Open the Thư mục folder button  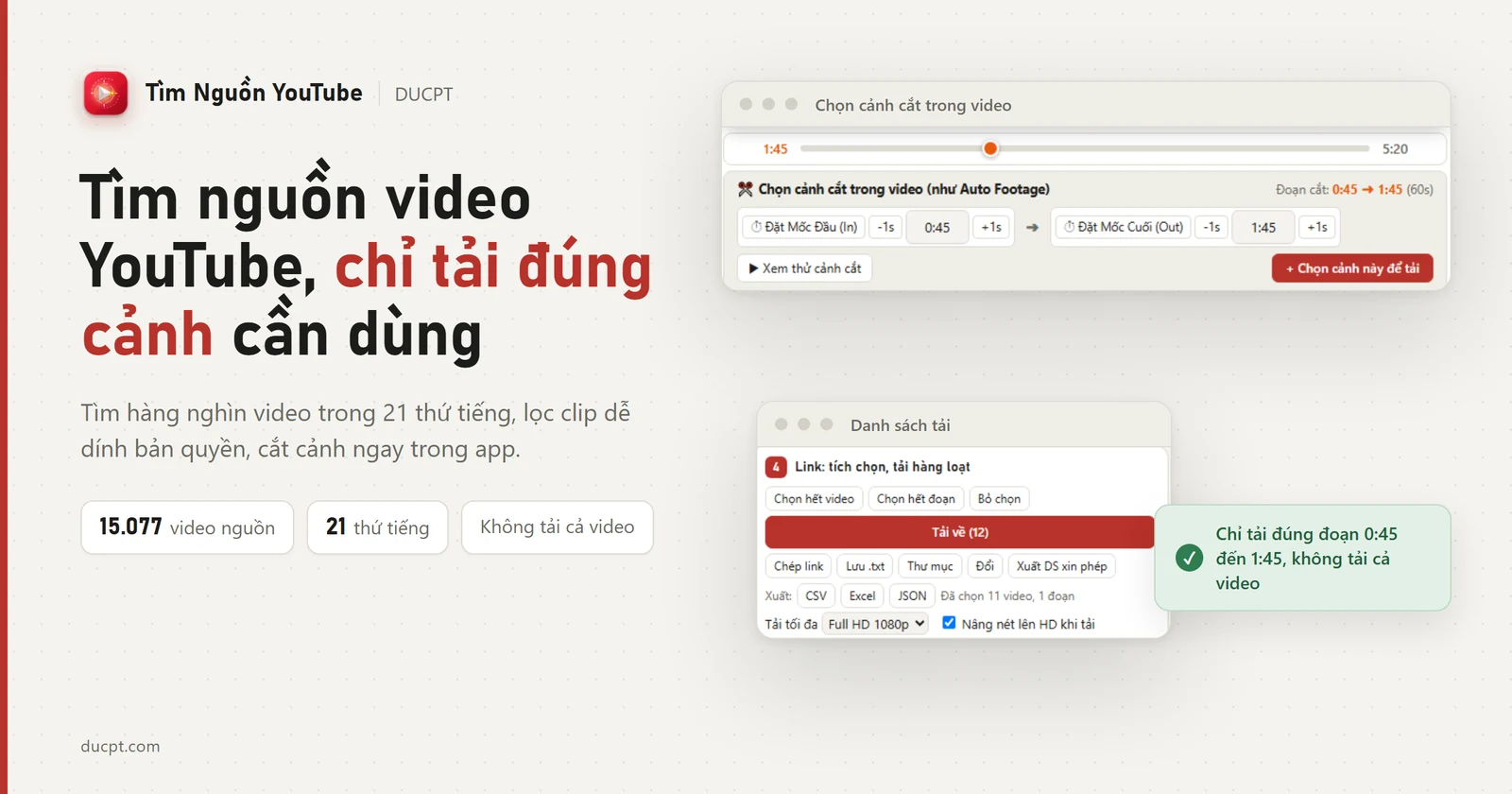point(930,566)
